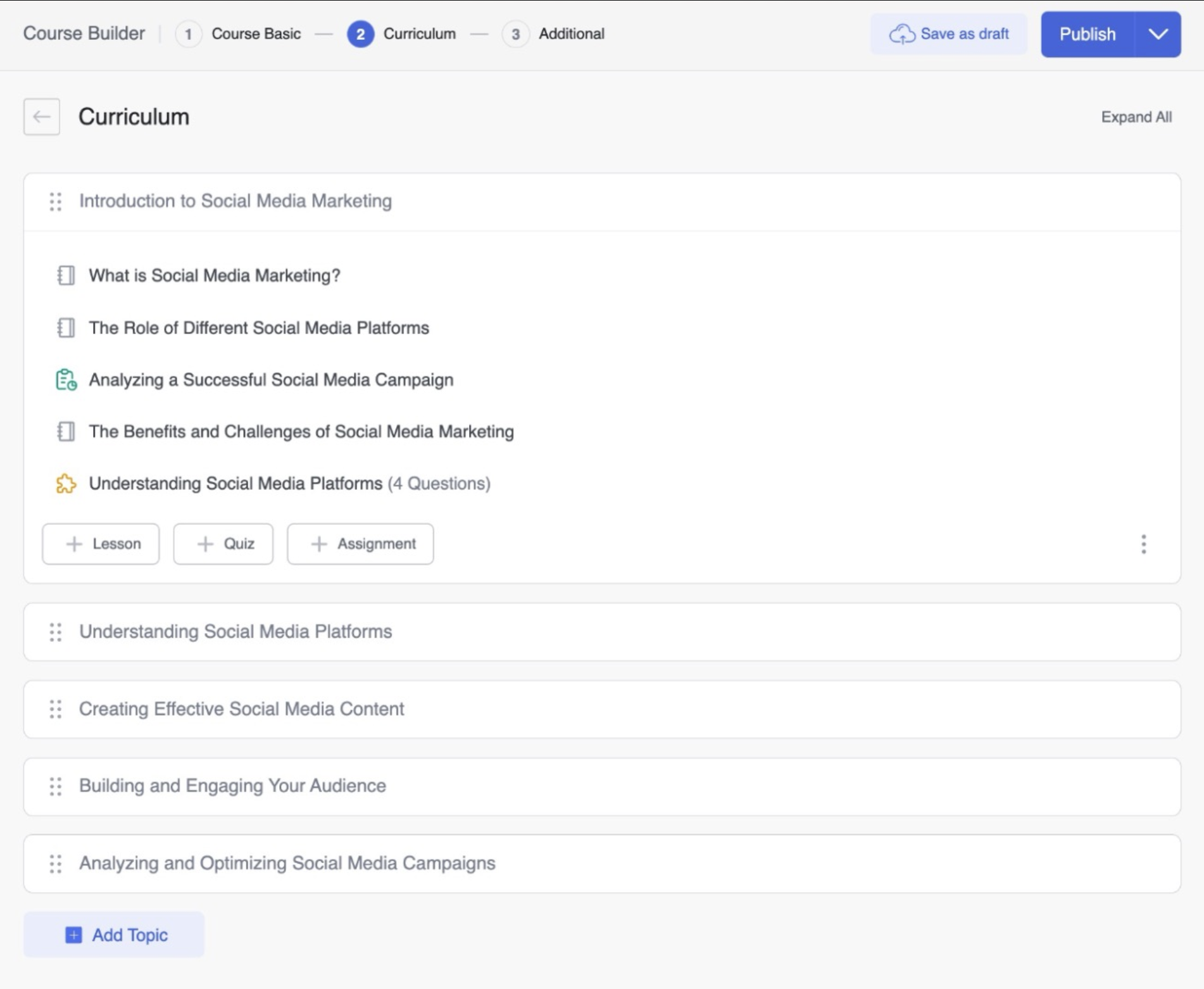Click the assignment icon for Analyzing a Successful Campaign
Screen dimensions: 1204x989
[66, 380]
